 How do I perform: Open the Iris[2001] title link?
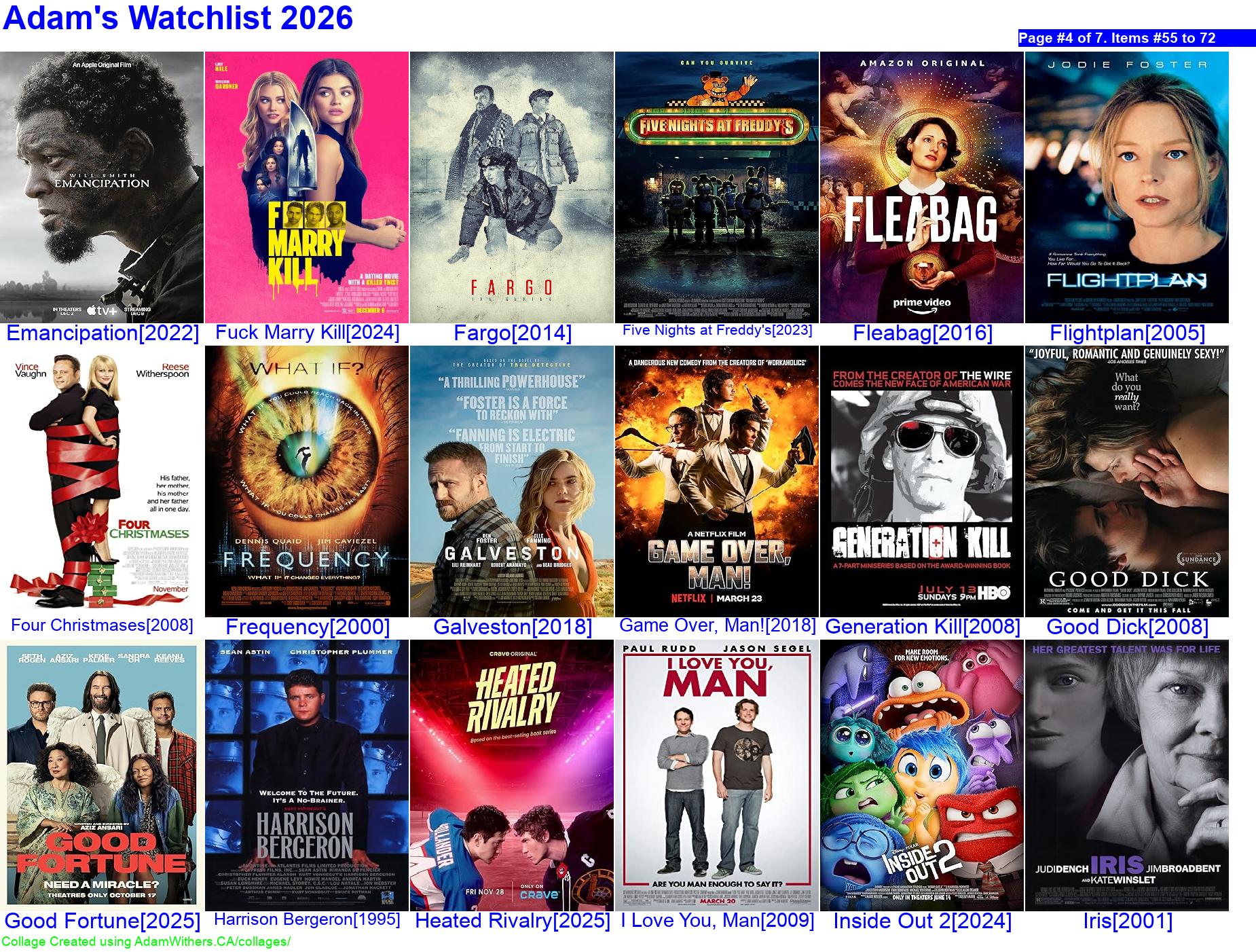[1127, 921]
